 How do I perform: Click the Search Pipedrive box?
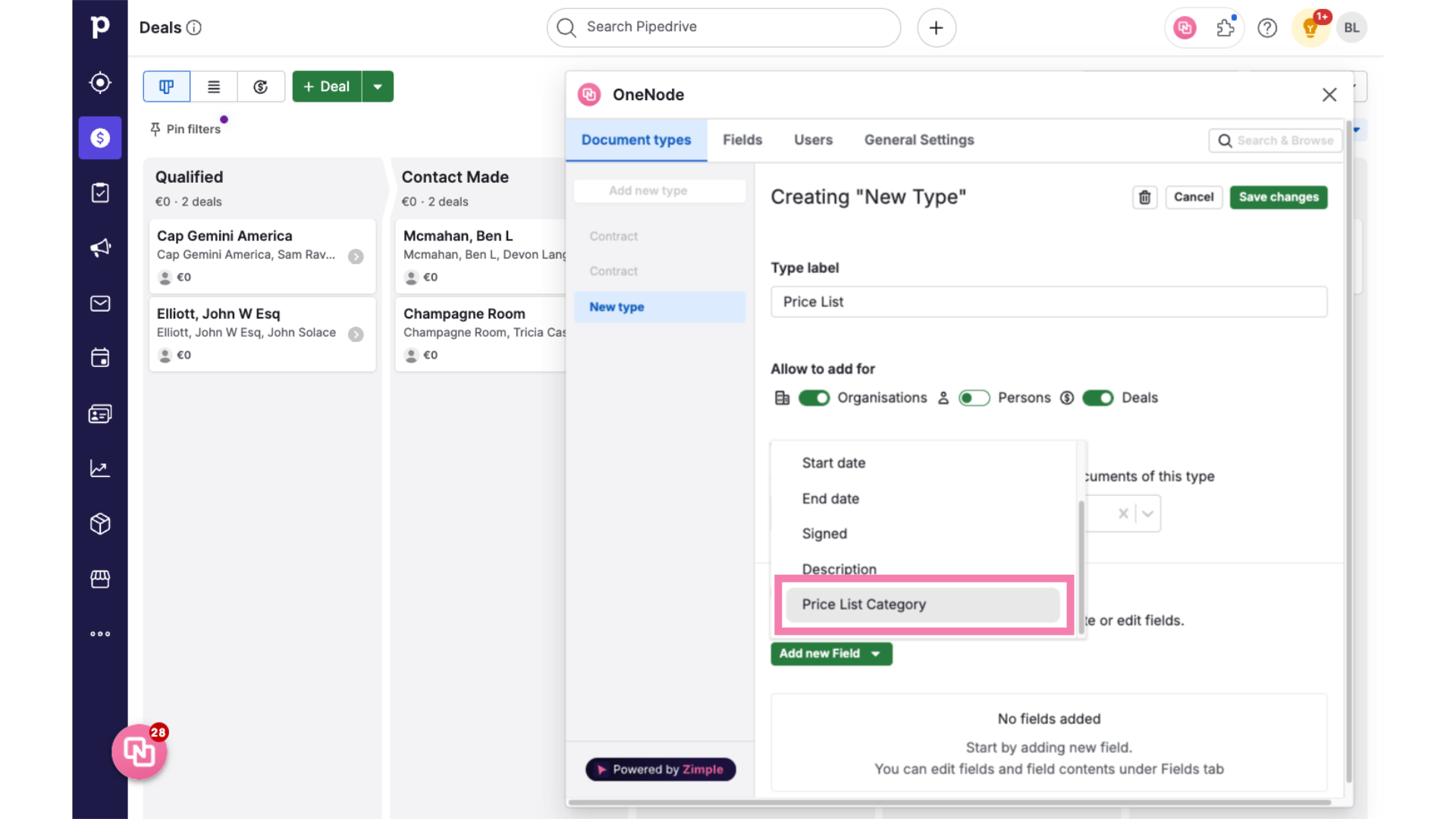[723, 28]
